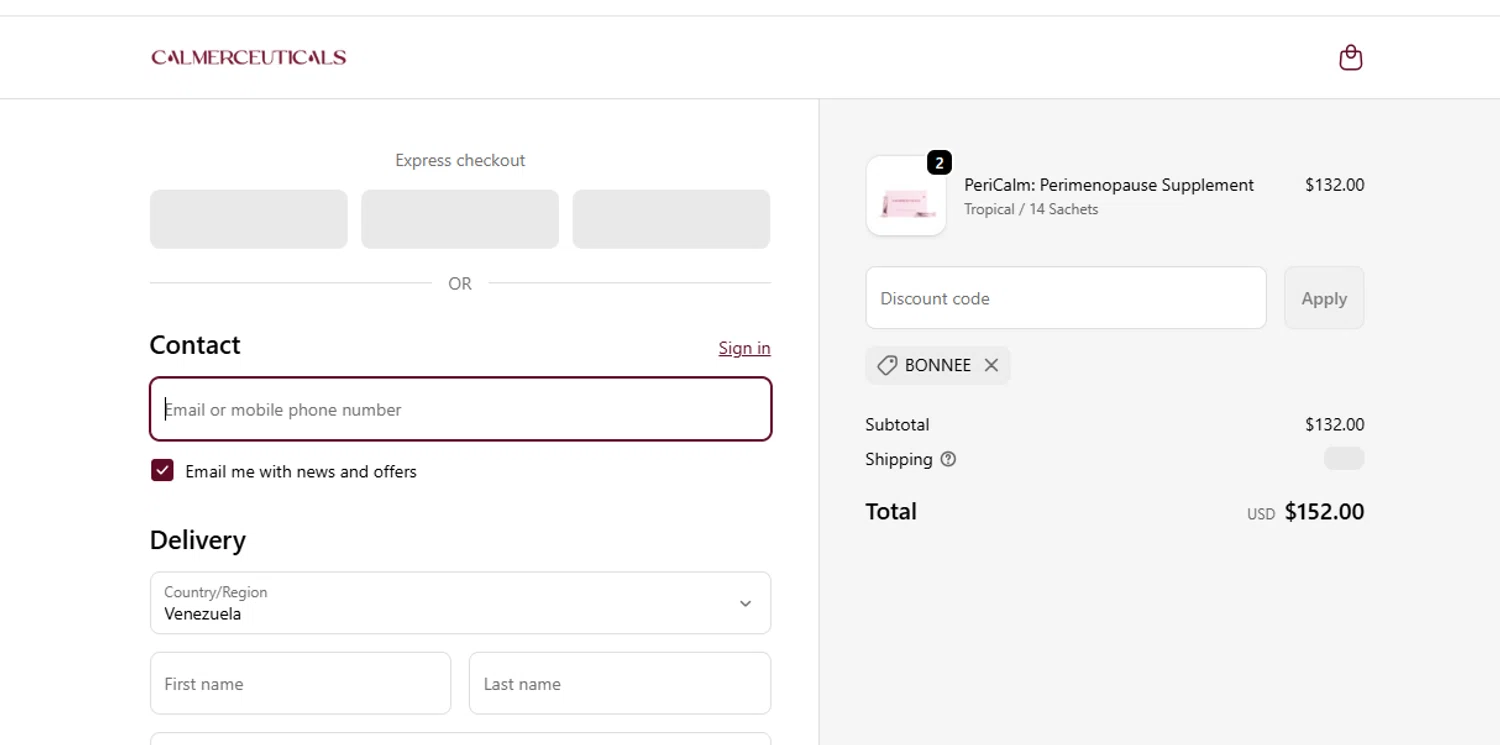Focus the Discount code field
The height and width of the screenshot is (745, 1500).
1066,298
